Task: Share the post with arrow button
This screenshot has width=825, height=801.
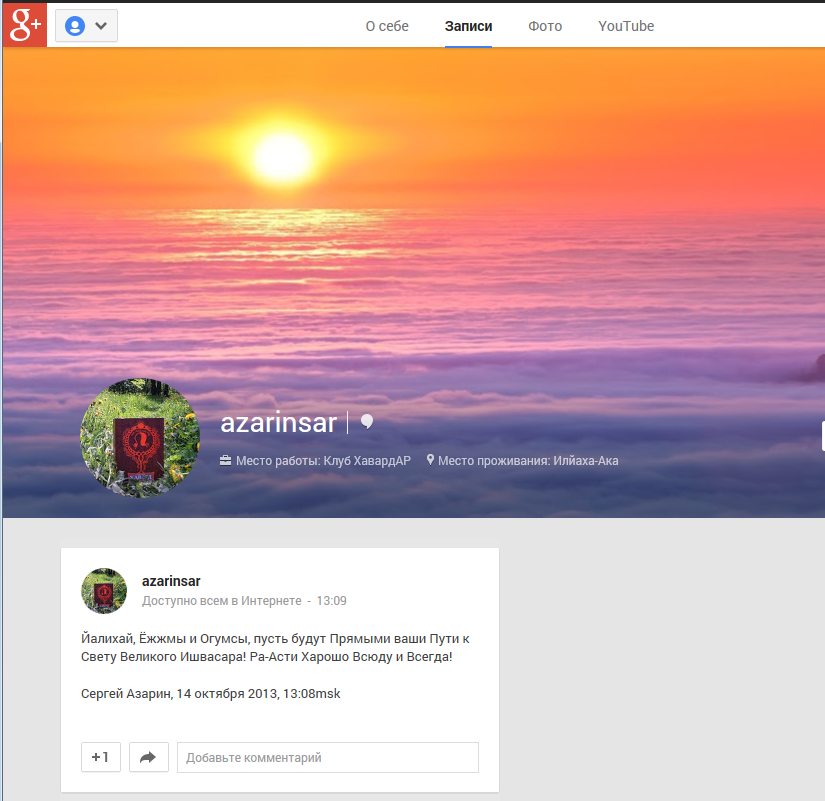Action: (149, 757)
